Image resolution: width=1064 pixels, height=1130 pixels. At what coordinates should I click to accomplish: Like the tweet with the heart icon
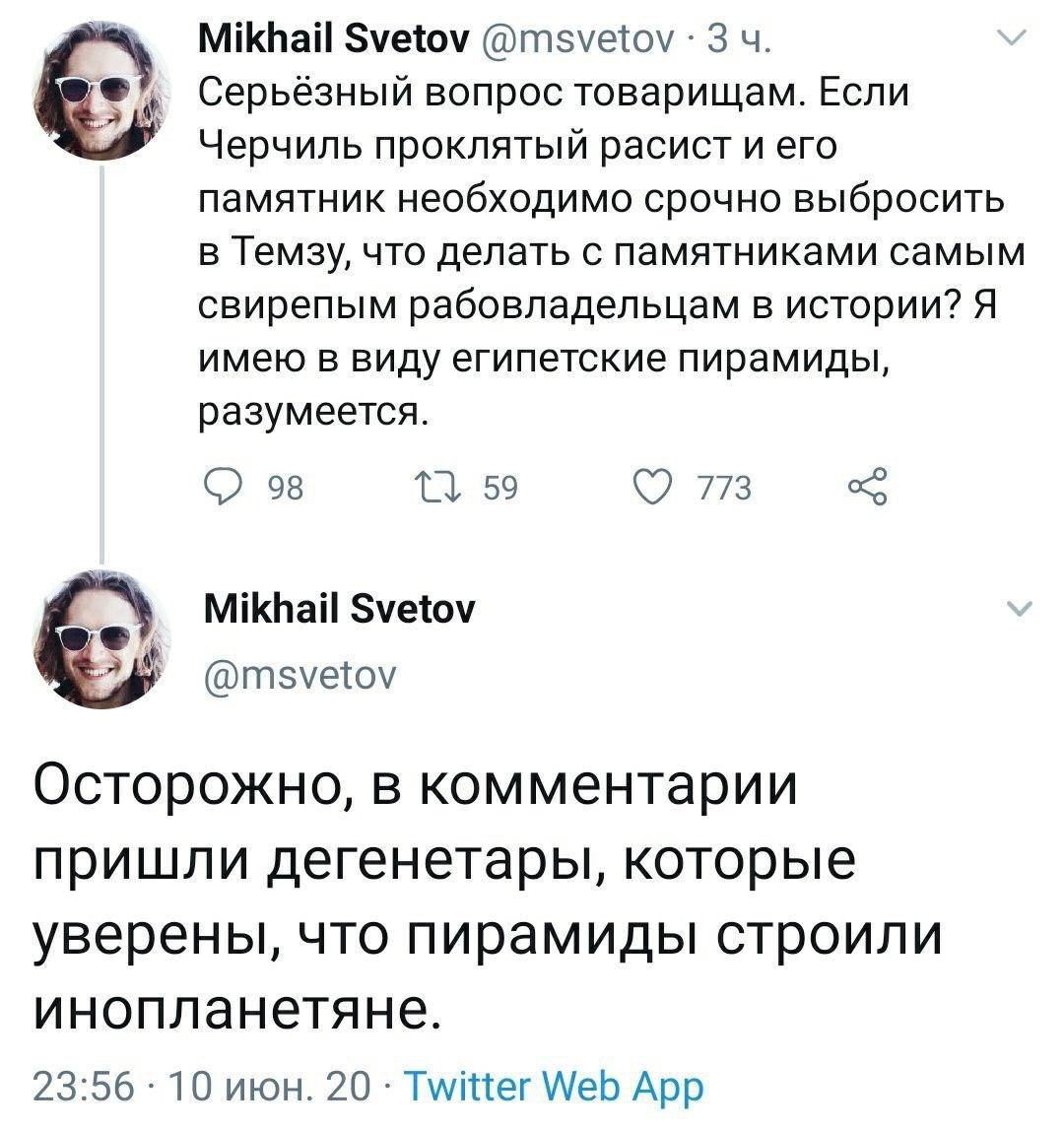[650, 487]
